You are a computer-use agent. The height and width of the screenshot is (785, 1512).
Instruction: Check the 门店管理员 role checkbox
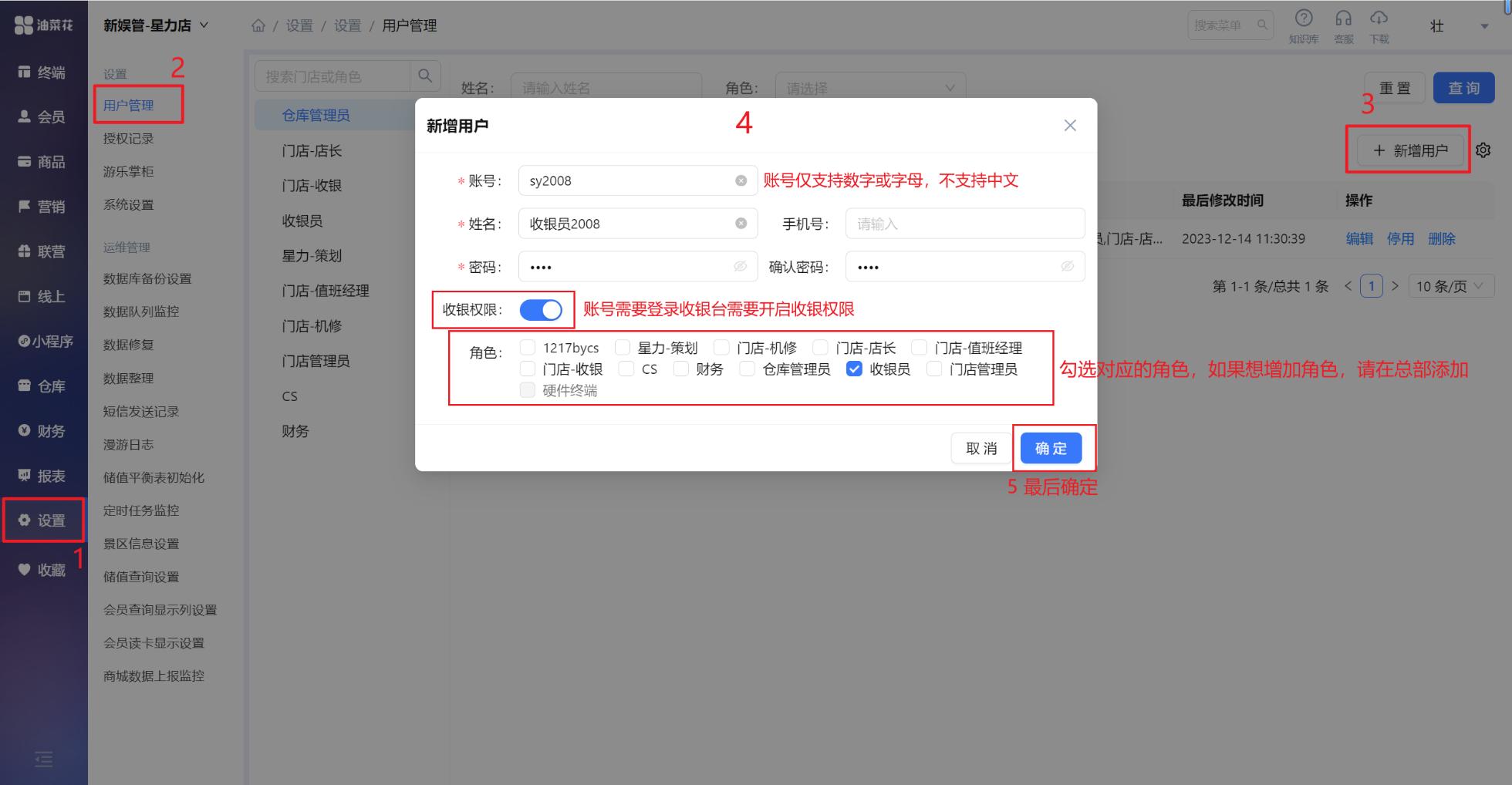pos(934,369)
